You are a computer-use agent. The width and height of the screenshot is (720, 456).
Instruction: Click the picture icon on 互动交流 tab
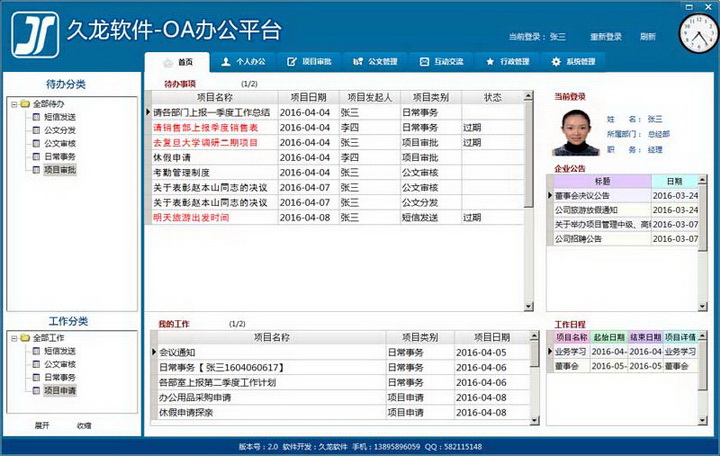click(424, 62)
